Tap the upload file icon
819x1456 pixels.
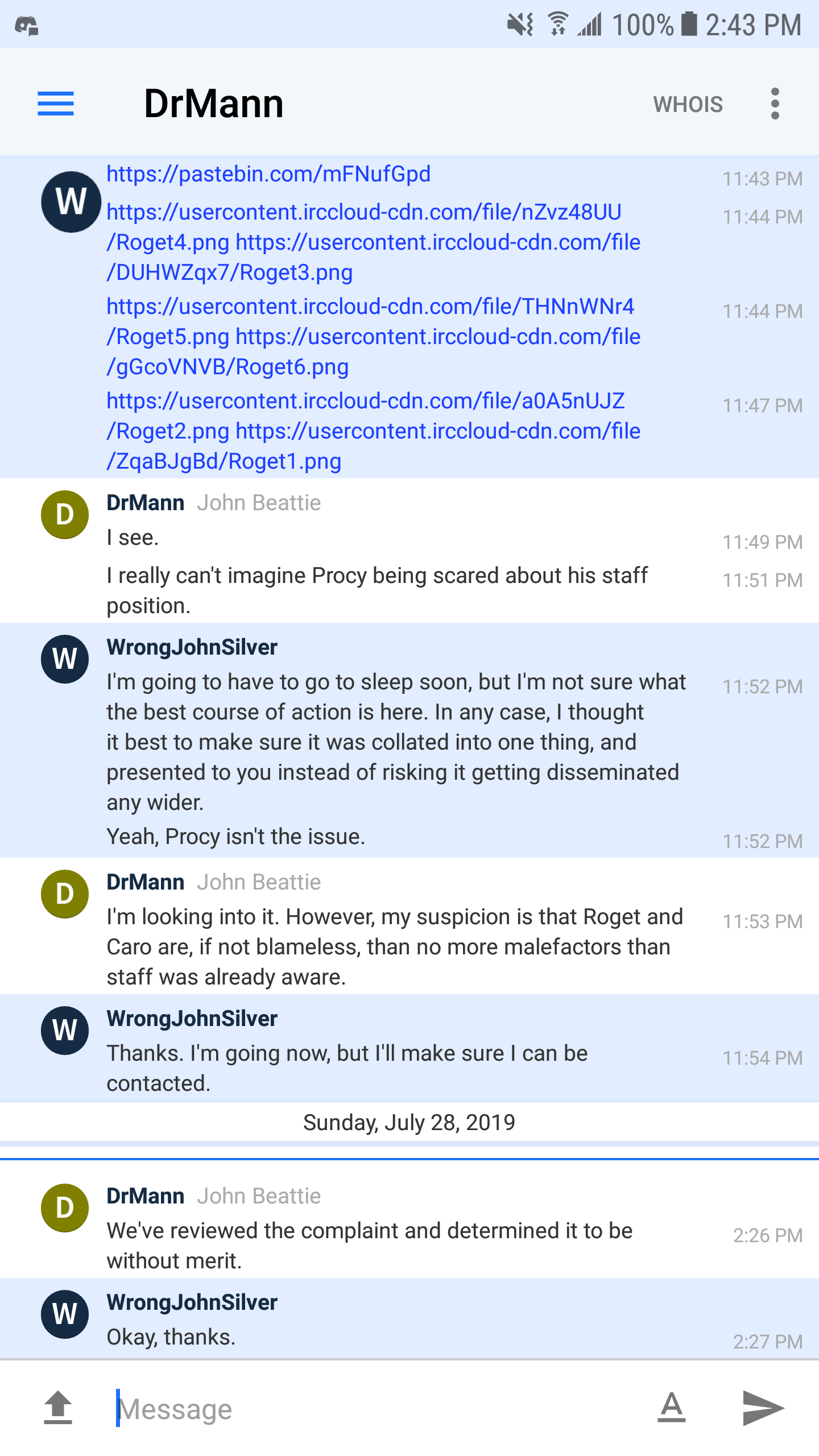point(58,1408)
